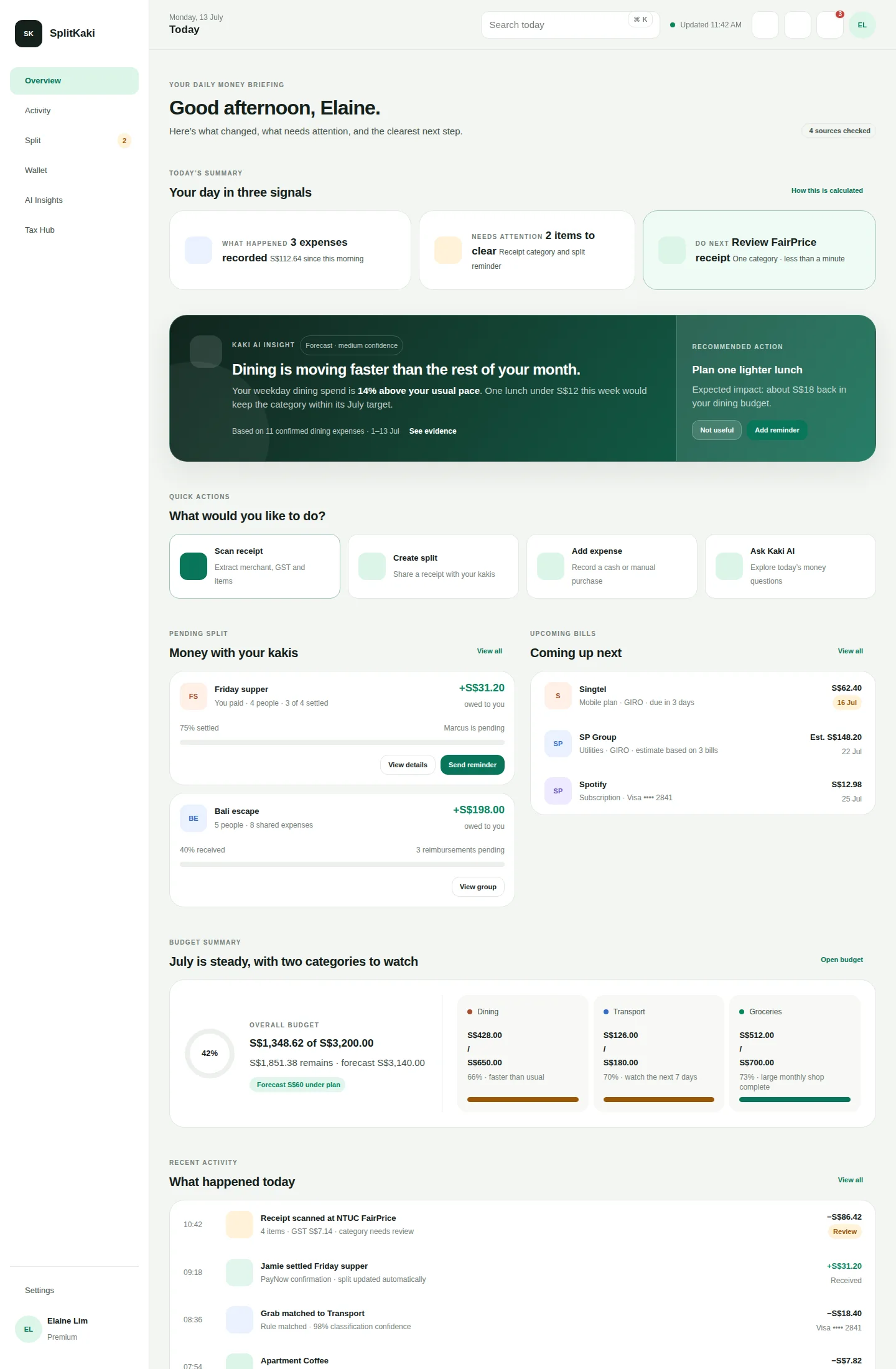Open the Split section
Image resolution: width=896 pixels, height=1369 pixels.
(74, 141)
